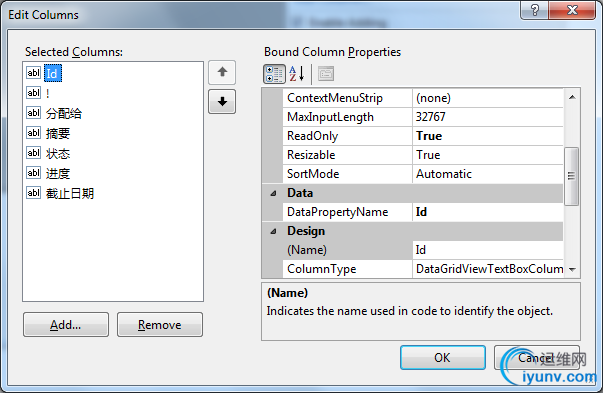Image resolution: width=603 pixels, height=393 pixels.
Task: Select the 摘要 column entry
Action: [x=58, y=133]
